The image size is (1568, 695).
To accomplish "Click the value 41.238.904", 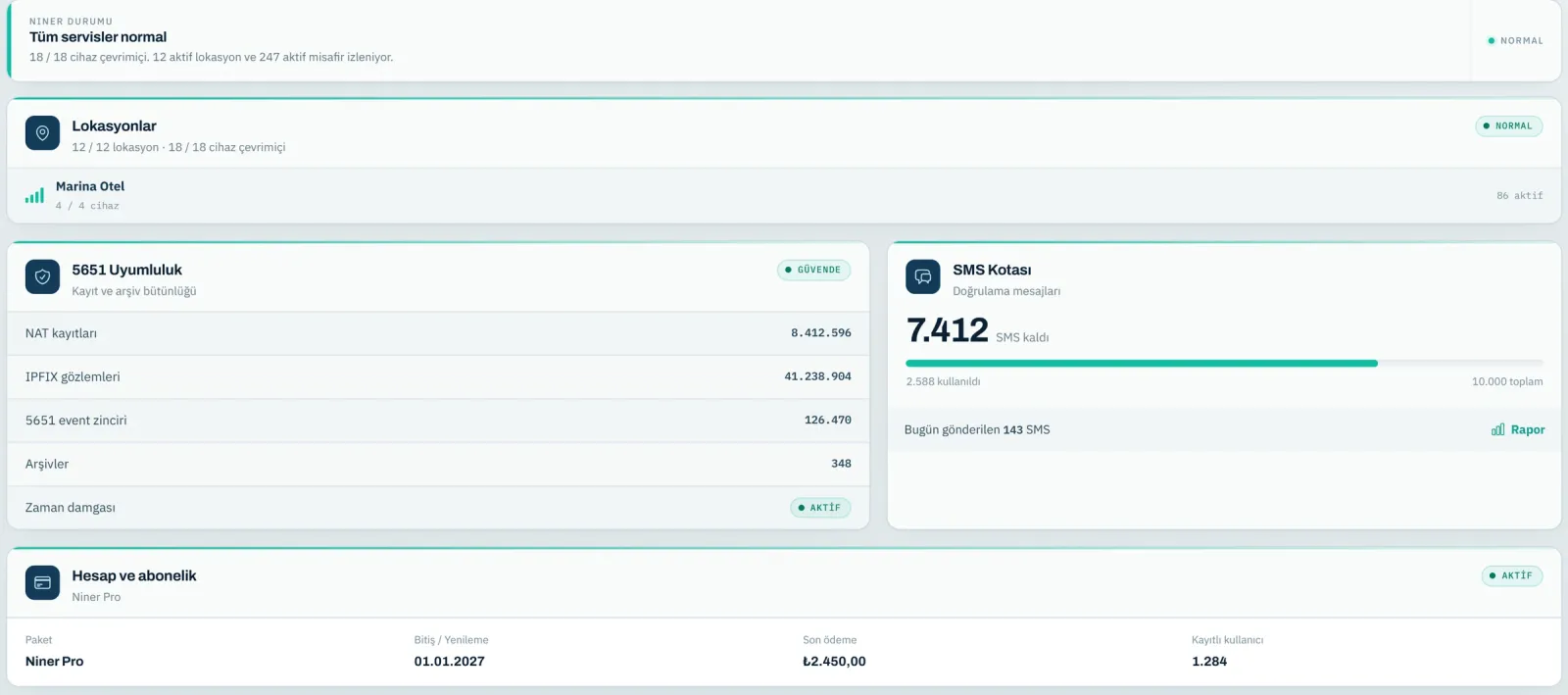I will click(x=817, y=376).
